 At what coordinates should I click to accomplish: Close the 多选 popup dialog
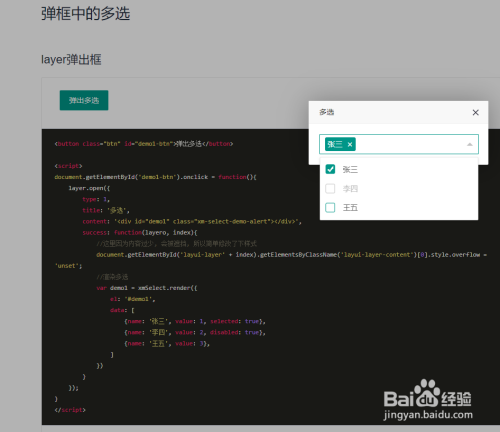[476, 113]
